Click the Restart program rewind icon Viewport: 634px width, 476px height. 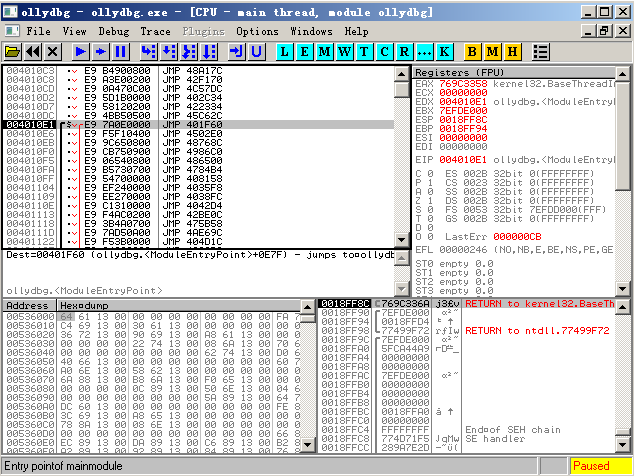point(33,52)
